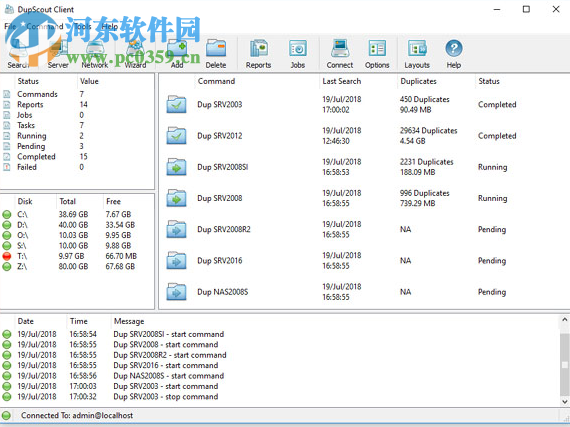Select the Dup SRV2003 completed folder icon
Screen dimensions: 570x427
(176, 105)
